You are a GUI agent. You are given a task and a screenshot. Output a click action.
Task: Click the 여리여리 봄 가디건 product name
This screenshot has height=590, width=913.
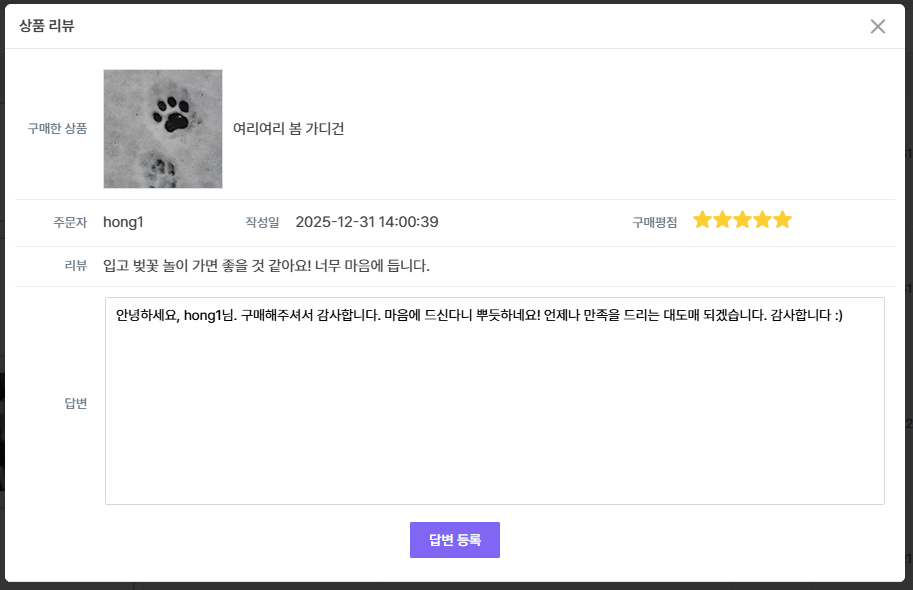pyautogui.click(x=288, y=129)
